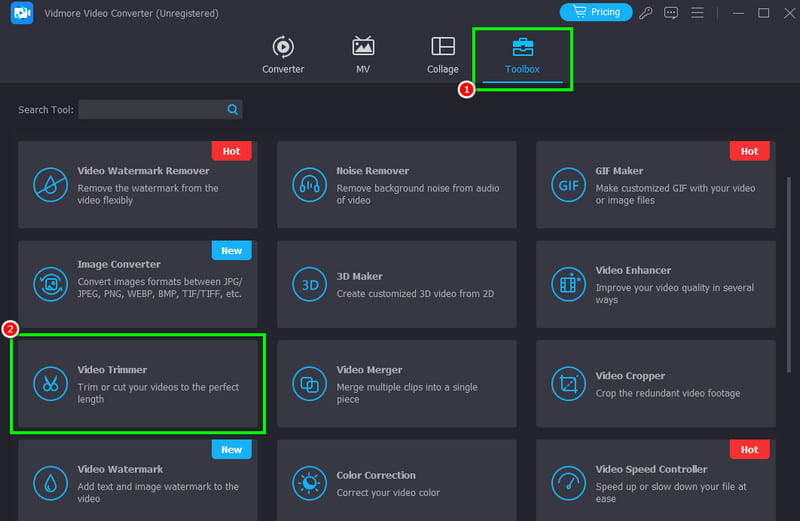Maximize the Vidmore window

coord(763,13)
